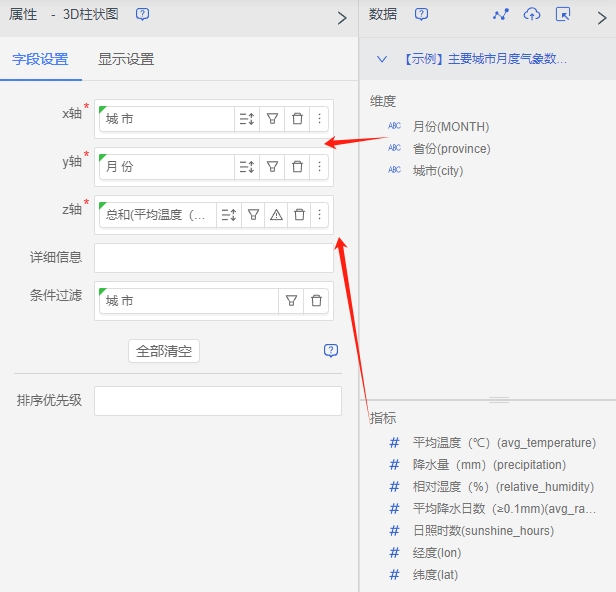The height and width of the screenshot is (592, 616).
Task: Click the 全部清空 button
Action: tap(164, 351)
